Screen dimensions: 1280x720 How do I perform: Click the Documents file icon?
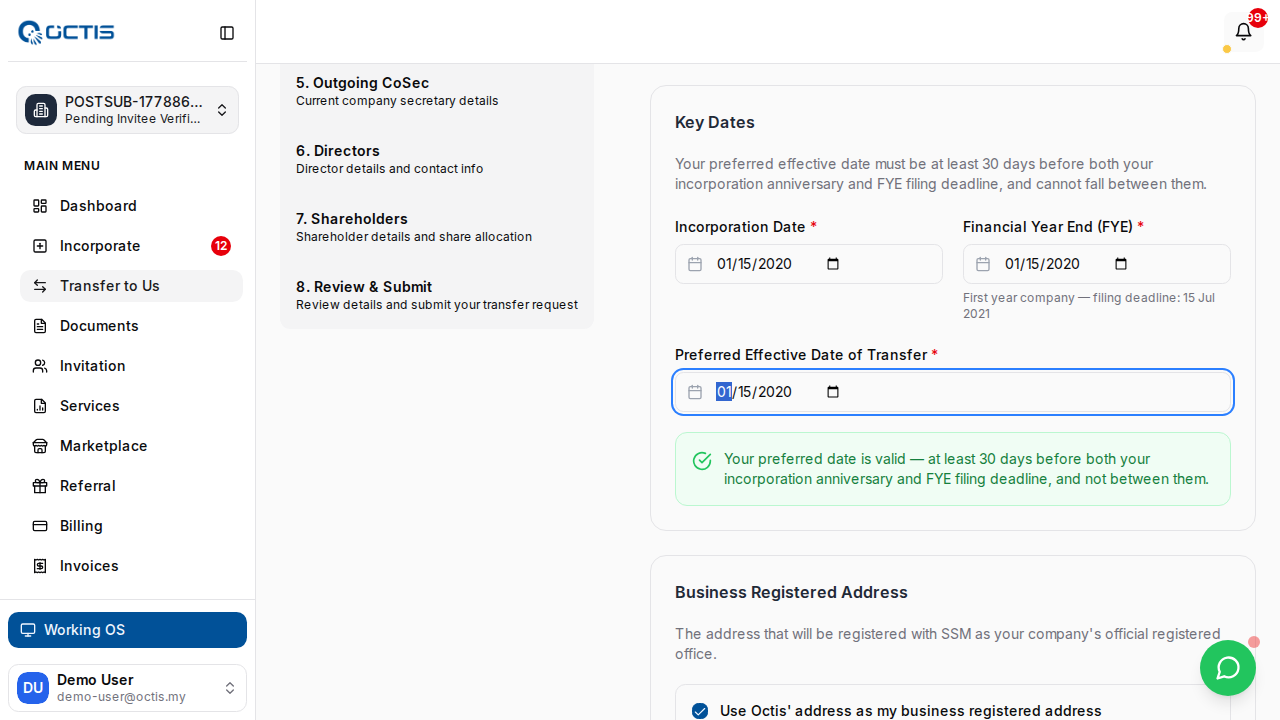pos(40,326)
